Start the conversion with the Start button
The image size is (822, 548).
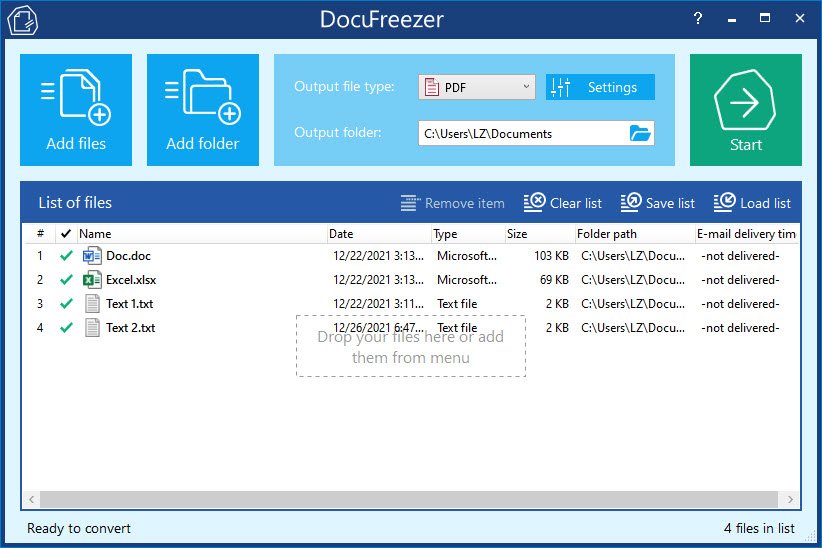[745, 110]
